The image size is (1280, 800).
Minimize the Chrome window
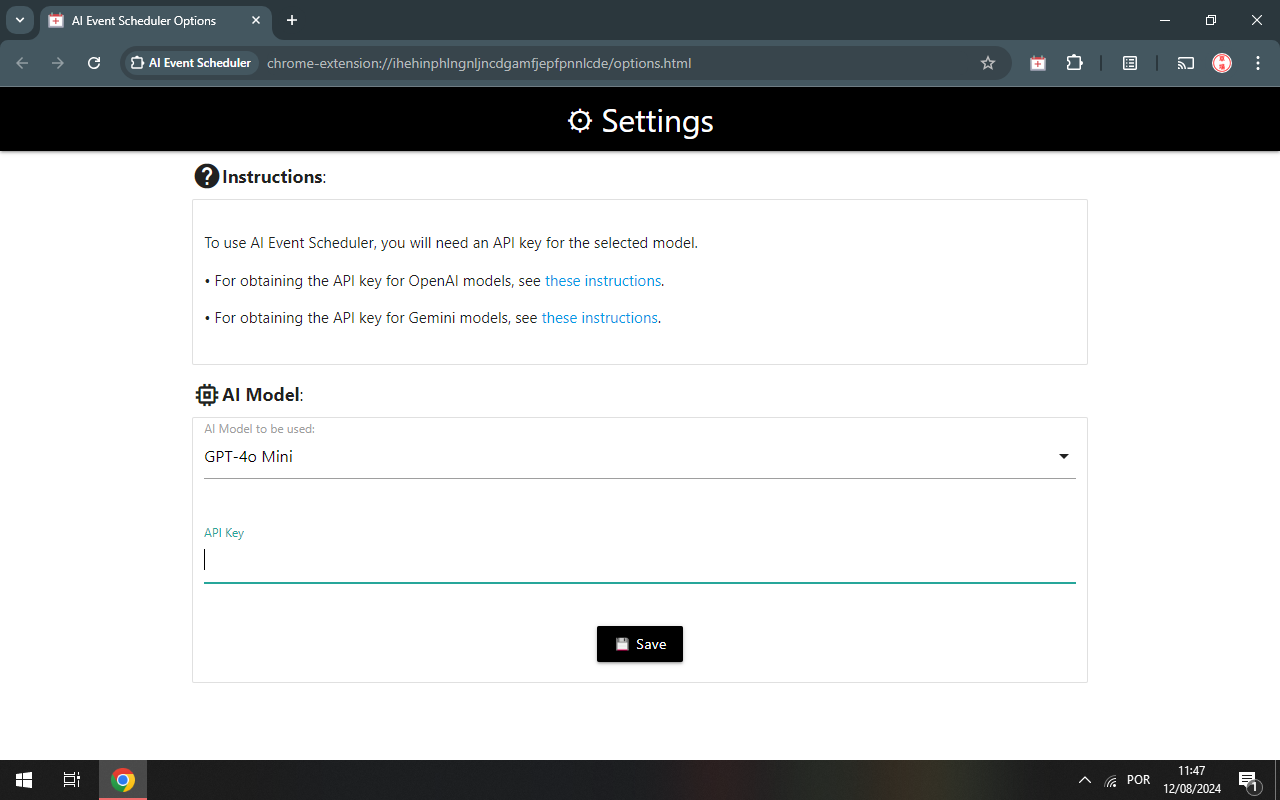pyautogui.click(x=1165, y=20)
